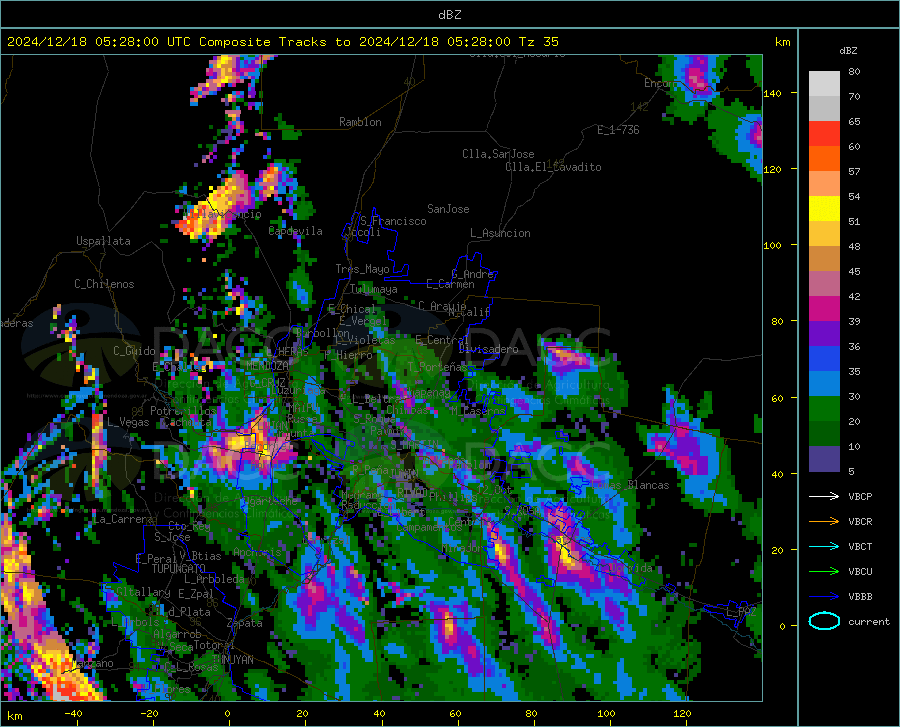Click the 'MENDOZA' city label
The width and height of the screenshot is (900, 727).
click(267, 366)
